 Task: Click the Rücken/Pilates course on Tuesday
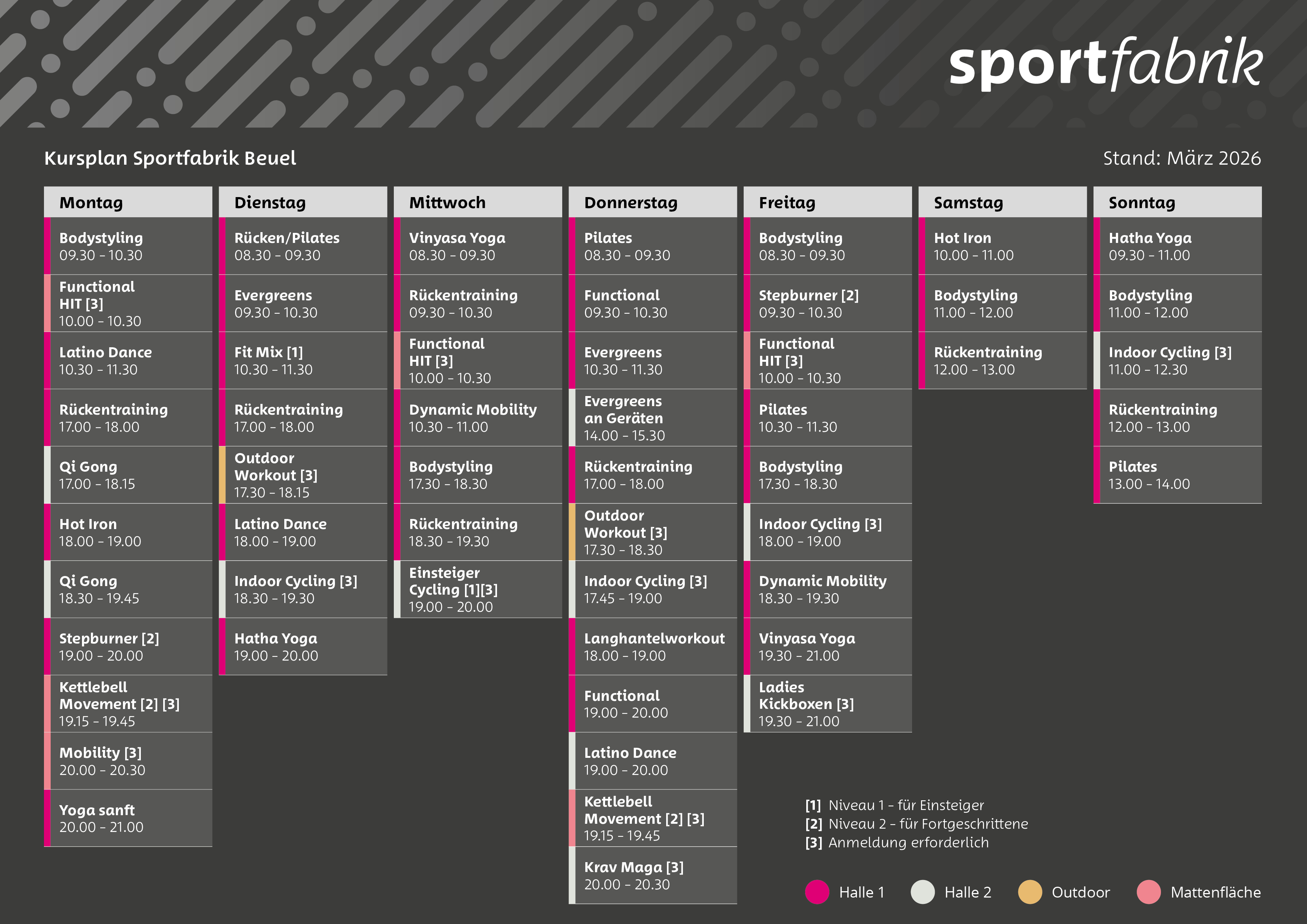tap(303, 246)
